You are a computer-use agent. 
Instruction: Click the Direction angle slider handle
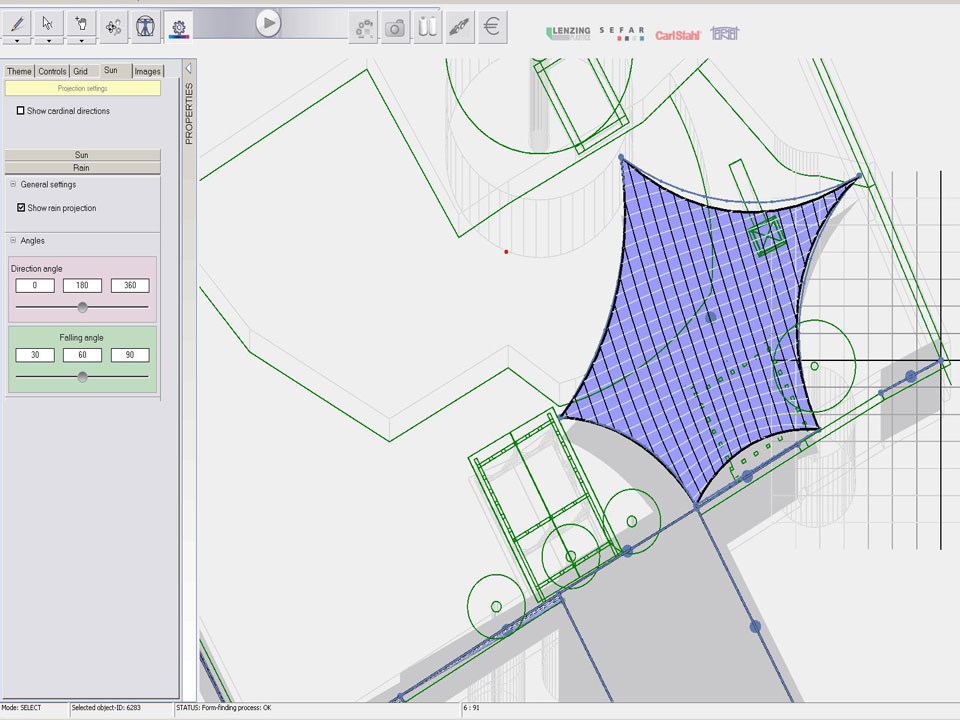[83, 307]
